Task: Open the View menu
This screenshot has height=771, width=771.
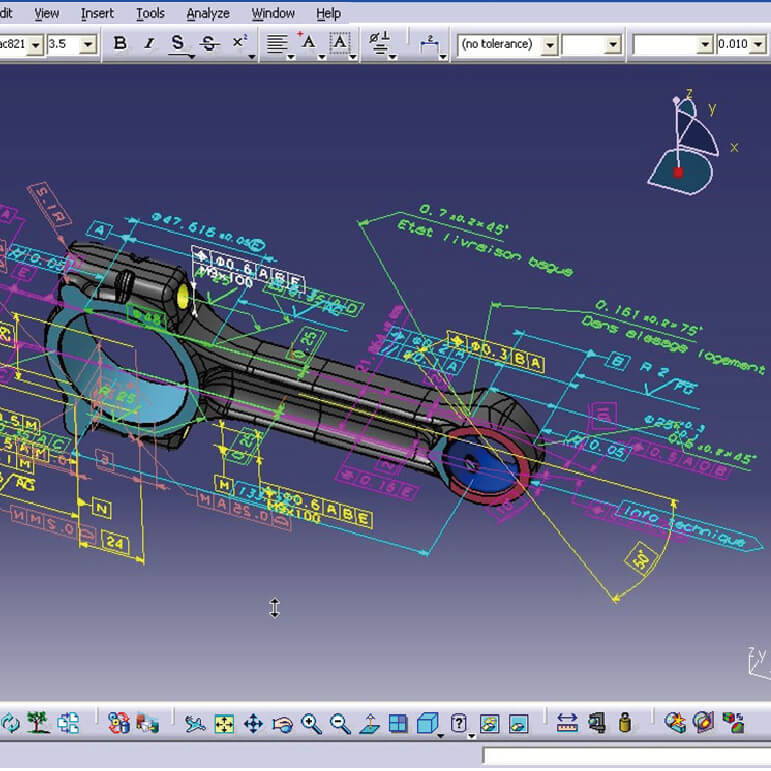Action: [46, 13]
